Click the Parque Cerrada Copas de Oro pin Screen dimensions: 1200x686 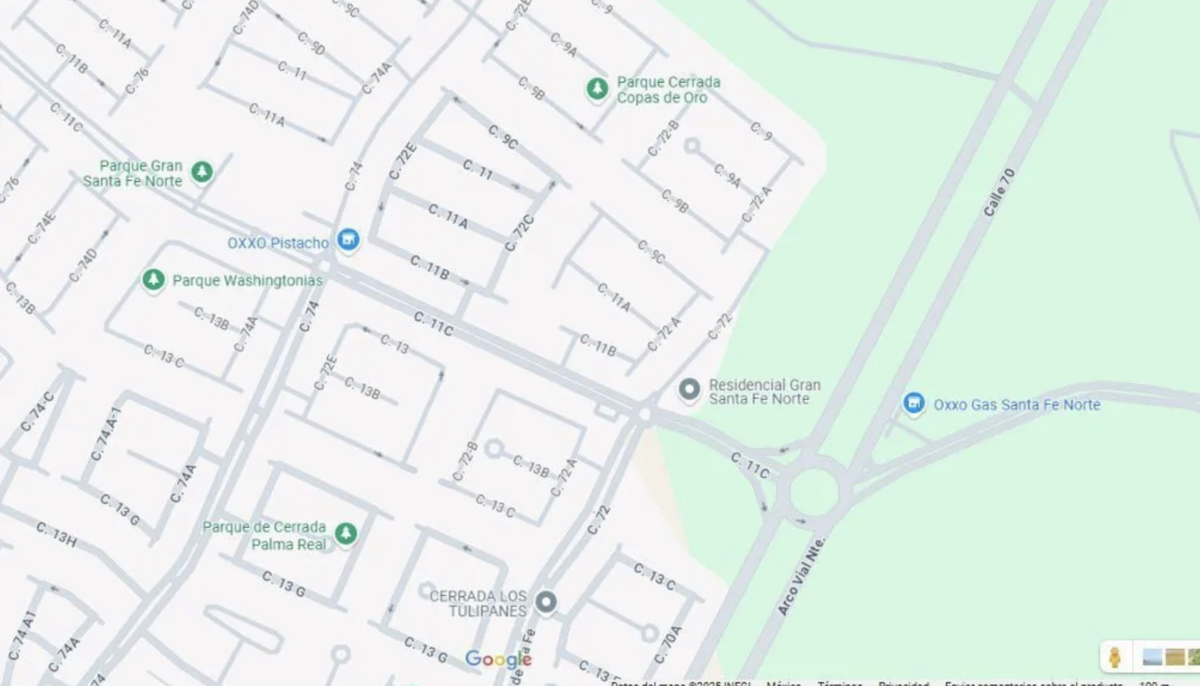(597, 89)
